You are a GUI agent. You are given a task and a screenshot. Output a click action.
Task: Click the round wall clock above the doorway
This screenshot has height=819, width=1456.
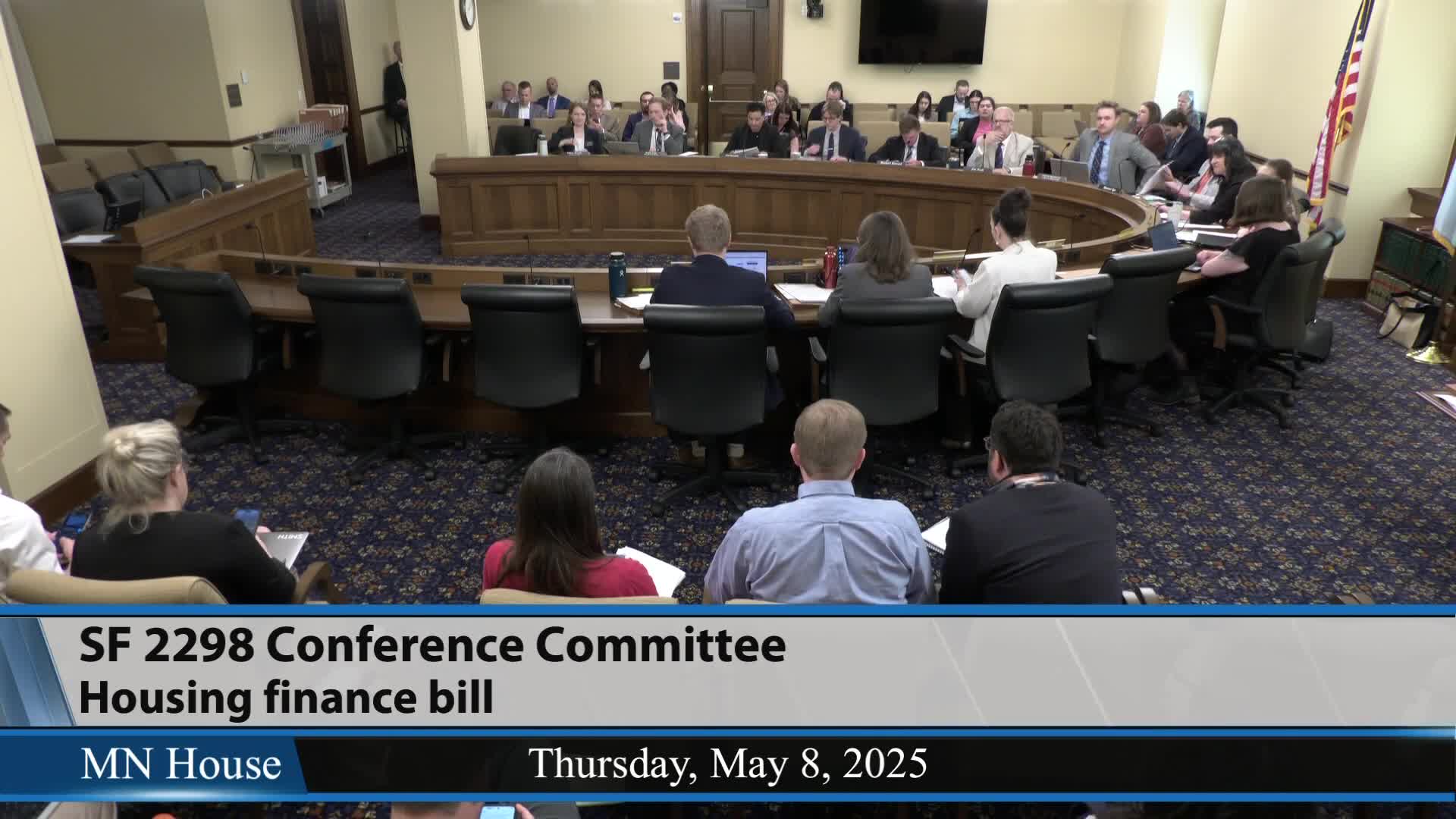(467, 12)
